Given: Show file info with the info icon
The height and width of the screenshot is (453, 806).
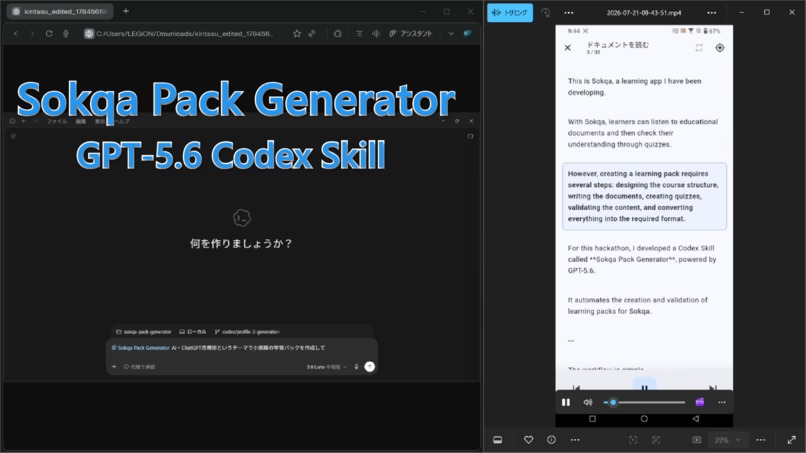Looking at the screenshot, I should [x=552, y=440].
